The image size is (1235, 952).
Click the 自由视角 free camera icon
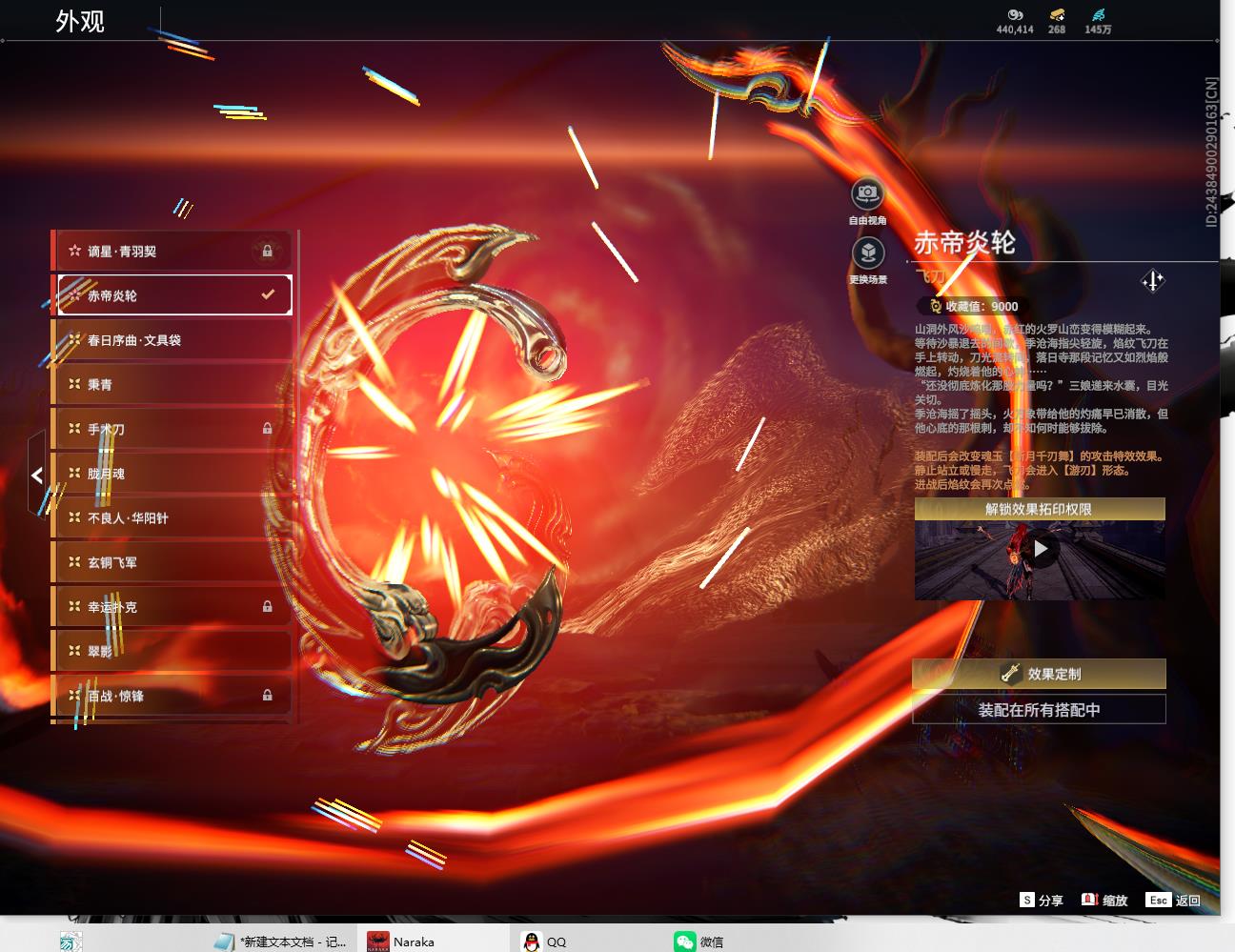(x=867, y=194)
